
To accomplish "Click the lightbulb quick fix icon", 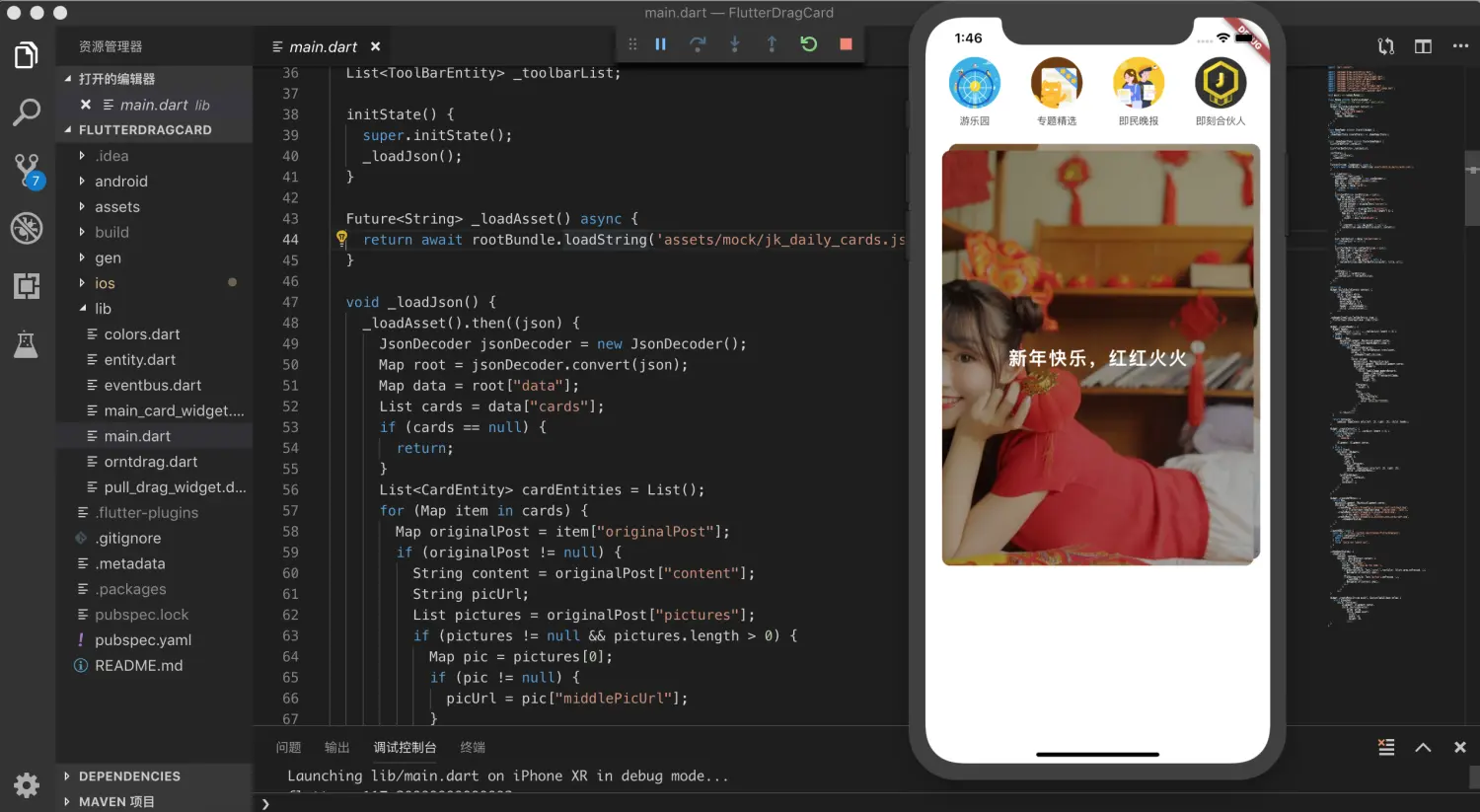I will [x=341, y=238].
